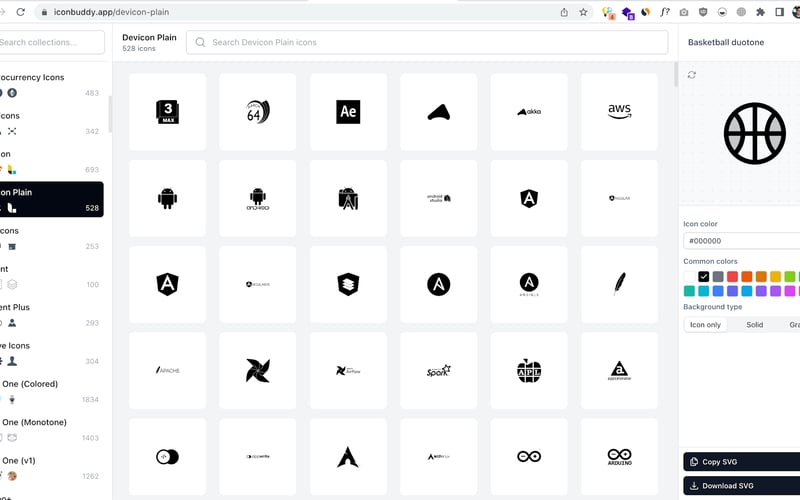Download the SVG file
This screenshot has width=800, height=500.
(x=742, y=486)
